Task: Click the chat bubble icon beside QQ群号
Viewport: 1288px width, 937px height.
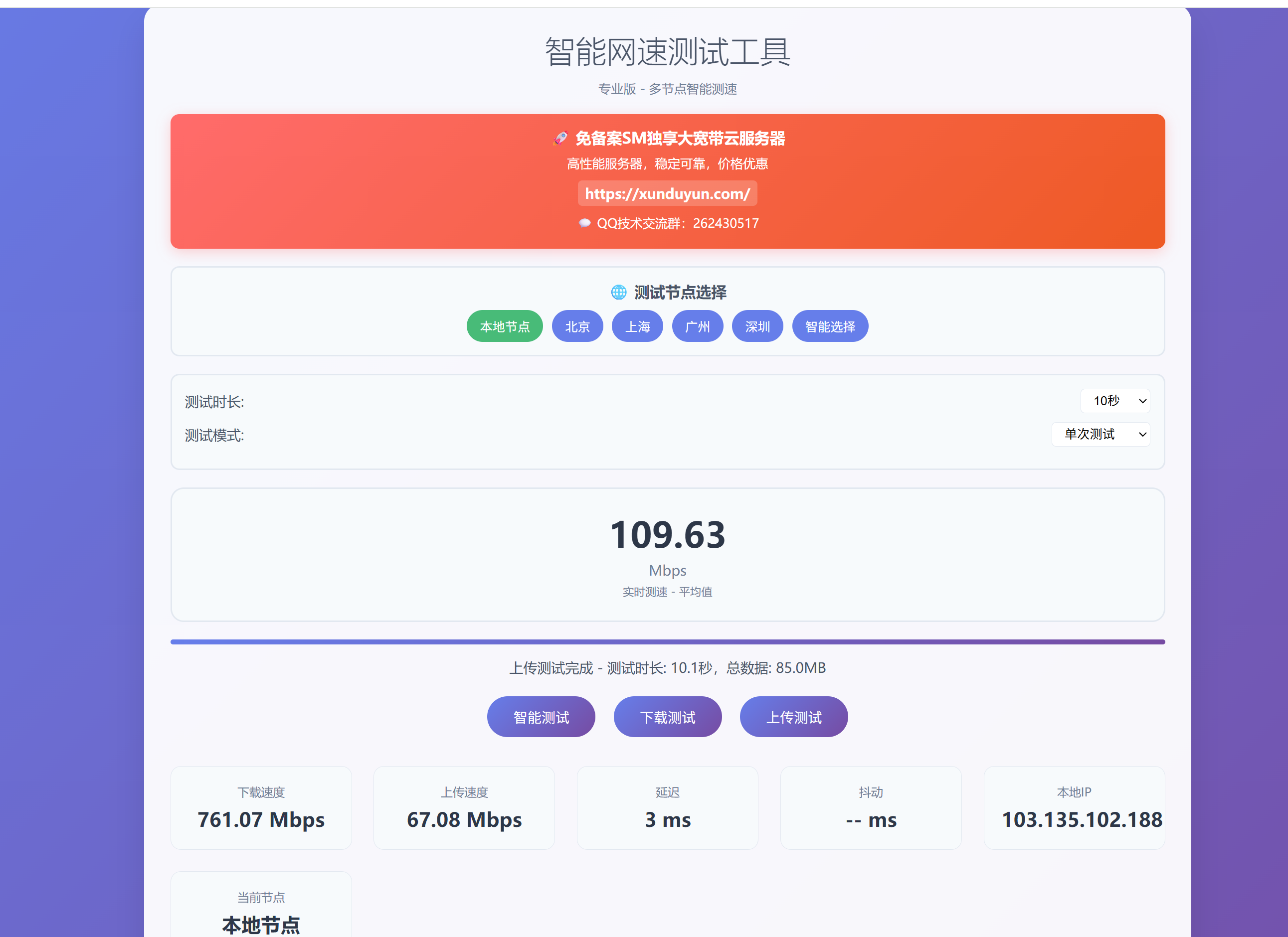Action: pyautogui.click(x=585, y=223)
